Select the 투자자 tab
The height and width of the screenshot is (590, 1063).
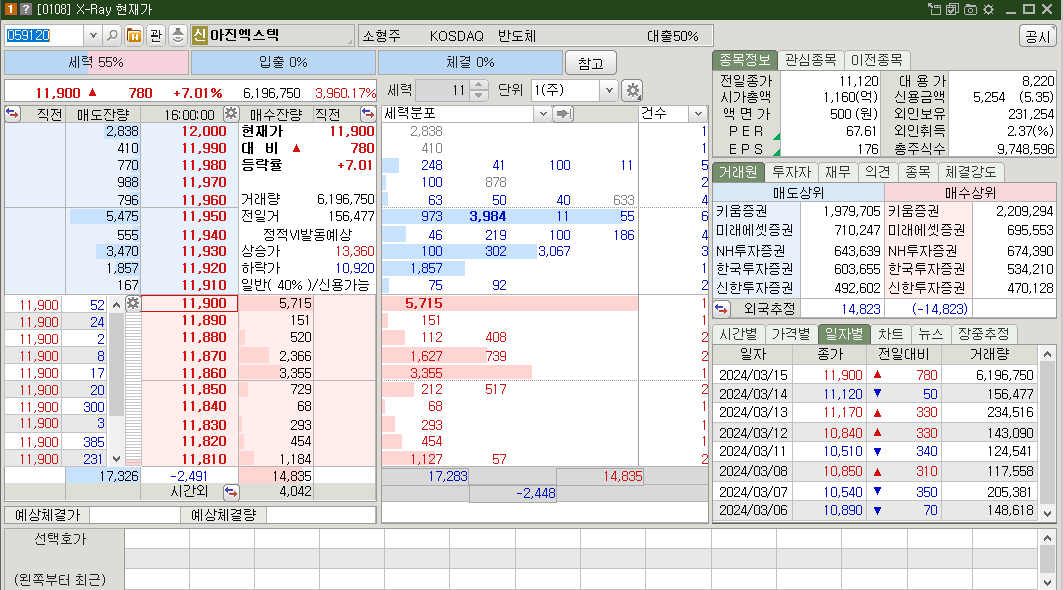click(791, 172)
